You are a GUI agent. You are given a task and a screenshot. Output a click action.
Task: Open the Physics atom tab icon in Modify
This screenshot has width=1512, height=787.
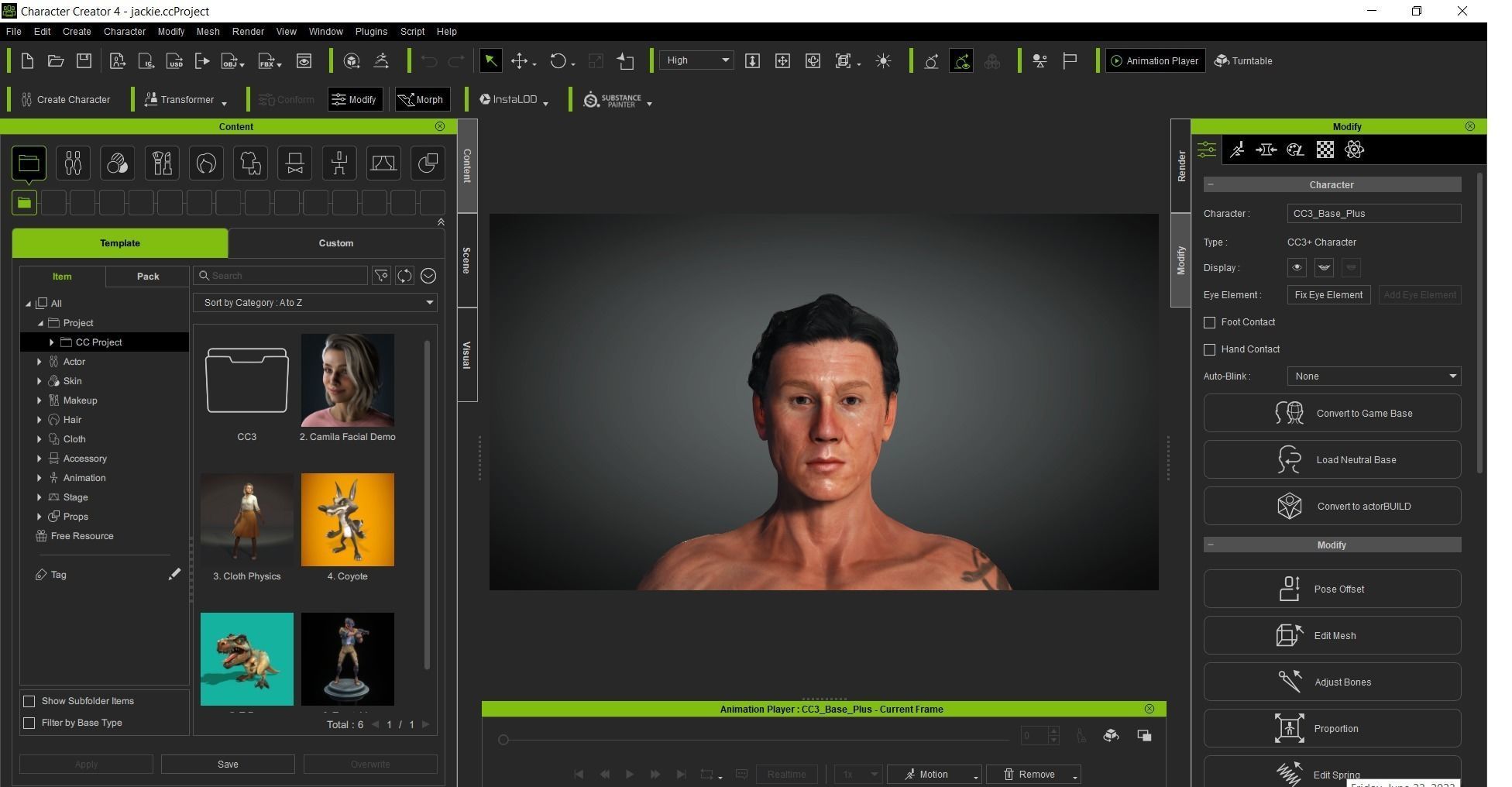(x=1355, y=150)
